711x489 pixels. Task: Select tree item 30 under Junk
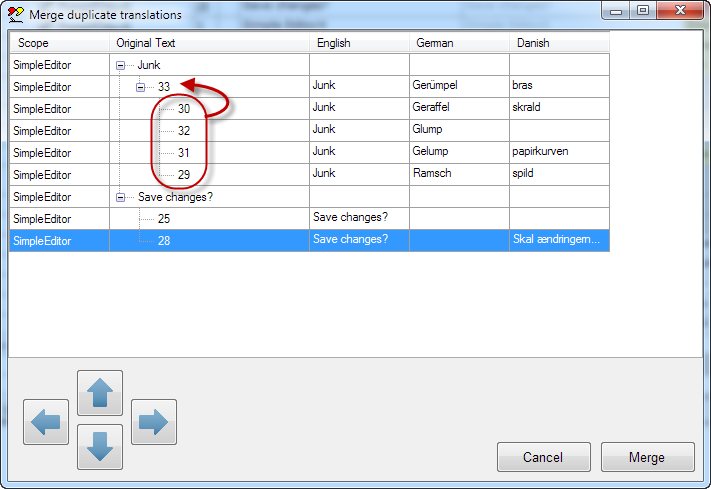pos(184,109)
